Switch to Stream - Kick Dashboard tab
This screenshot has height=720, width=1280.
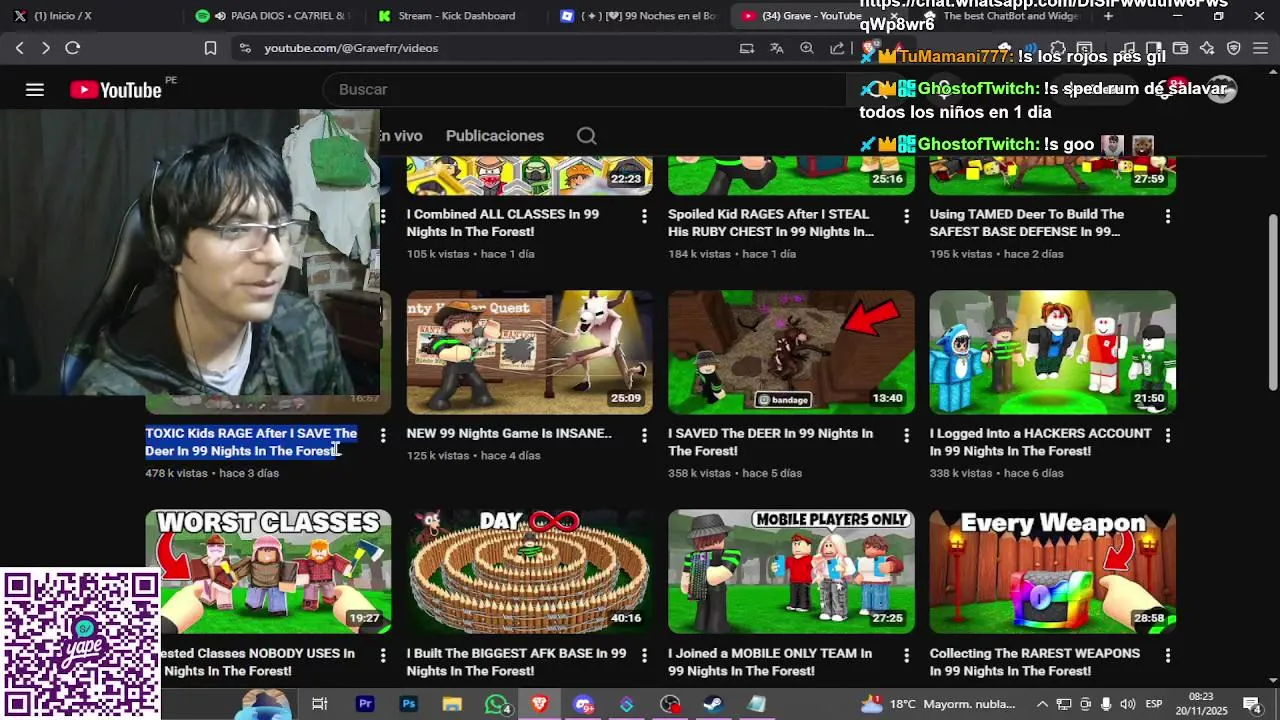[456, 16]
